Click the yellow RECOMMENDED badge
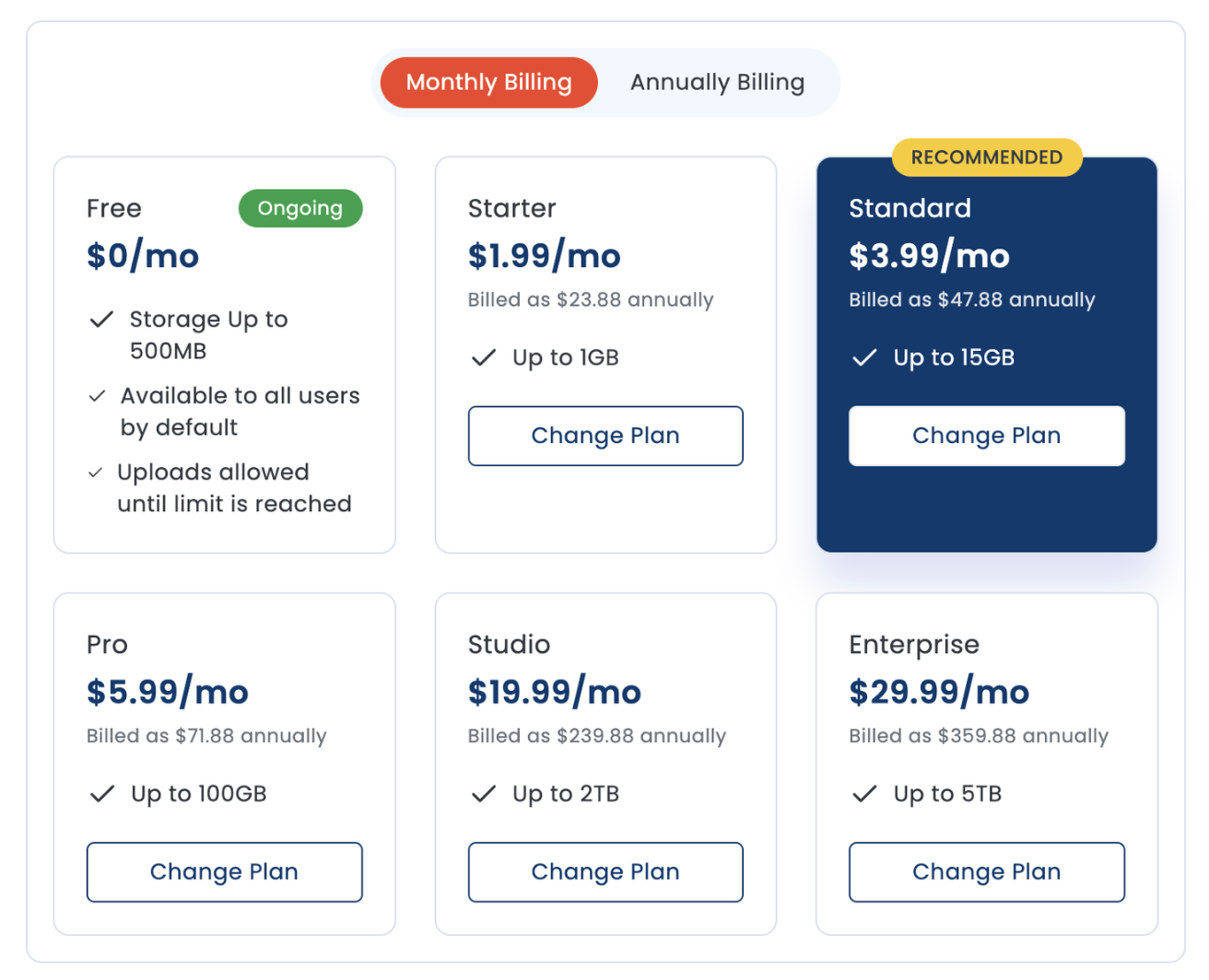The image size is (1209, 980). tap(987, 157)
